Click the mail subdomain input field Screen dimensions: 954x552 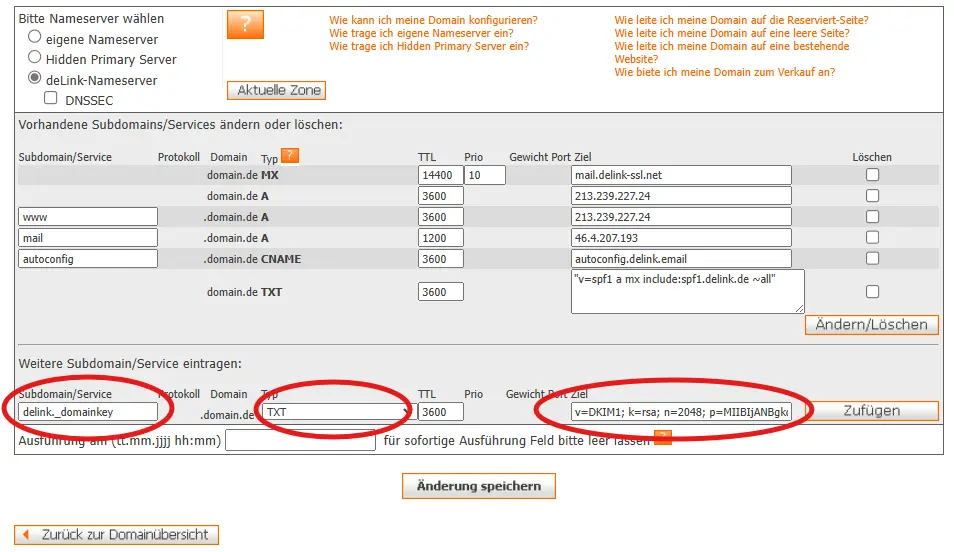click(x=88, y=238)
